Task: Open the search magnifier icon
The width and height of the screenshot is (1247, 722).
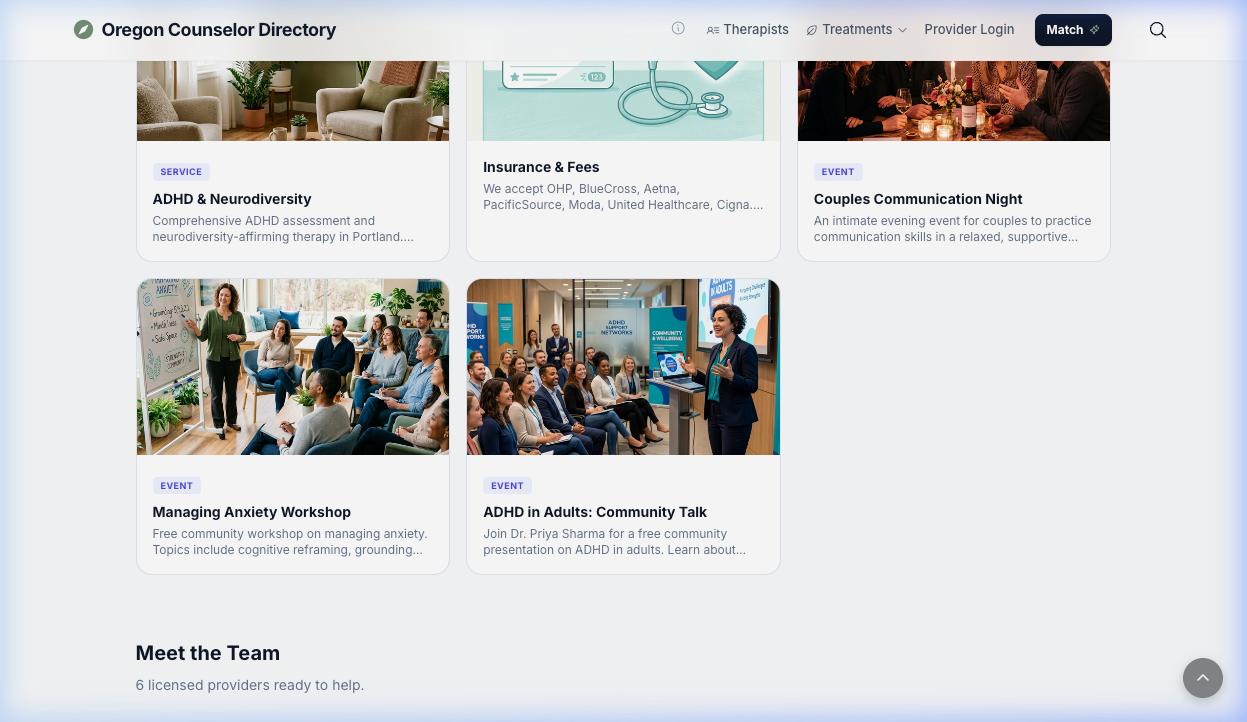Action: 1157,30
